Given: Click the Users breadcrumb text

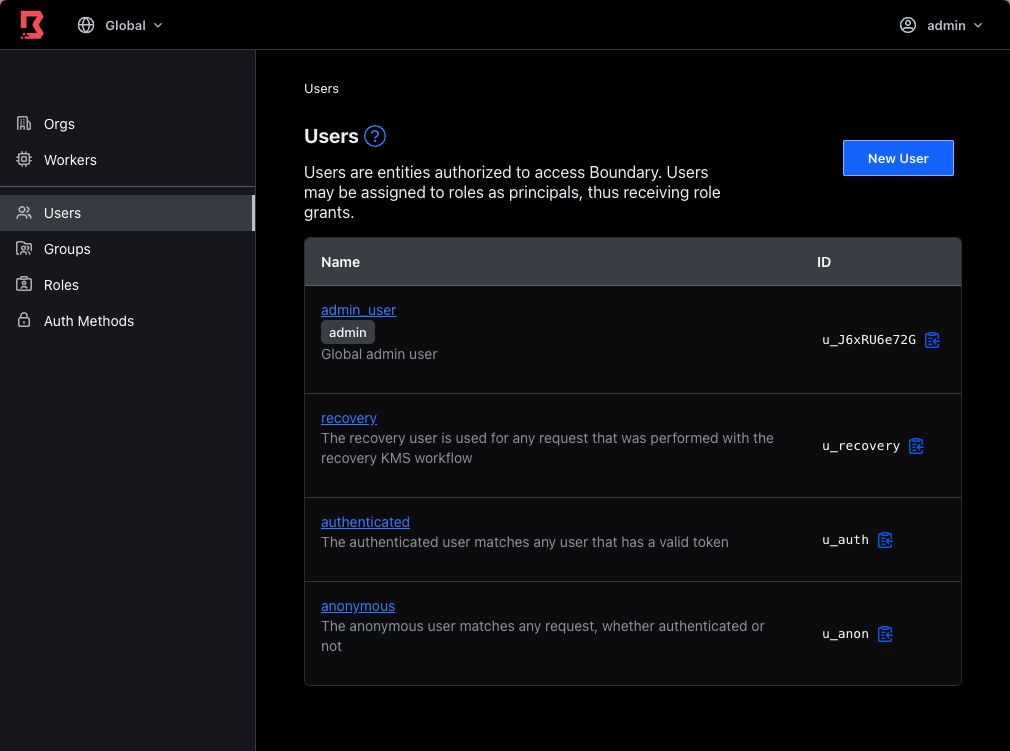Looking at the screenshot, I should [x=321, y=89].
